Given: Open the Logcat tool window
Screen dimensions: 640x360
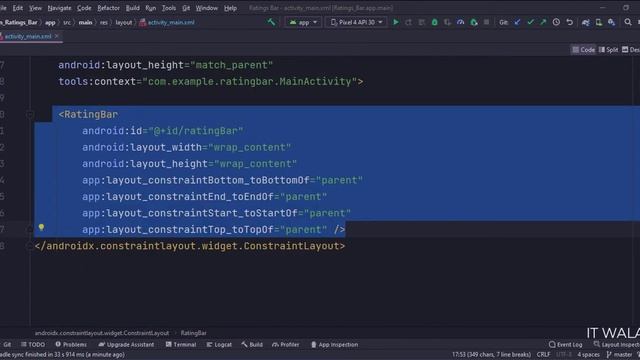Looking at the screenshot, I should click(x=219, y=344).
